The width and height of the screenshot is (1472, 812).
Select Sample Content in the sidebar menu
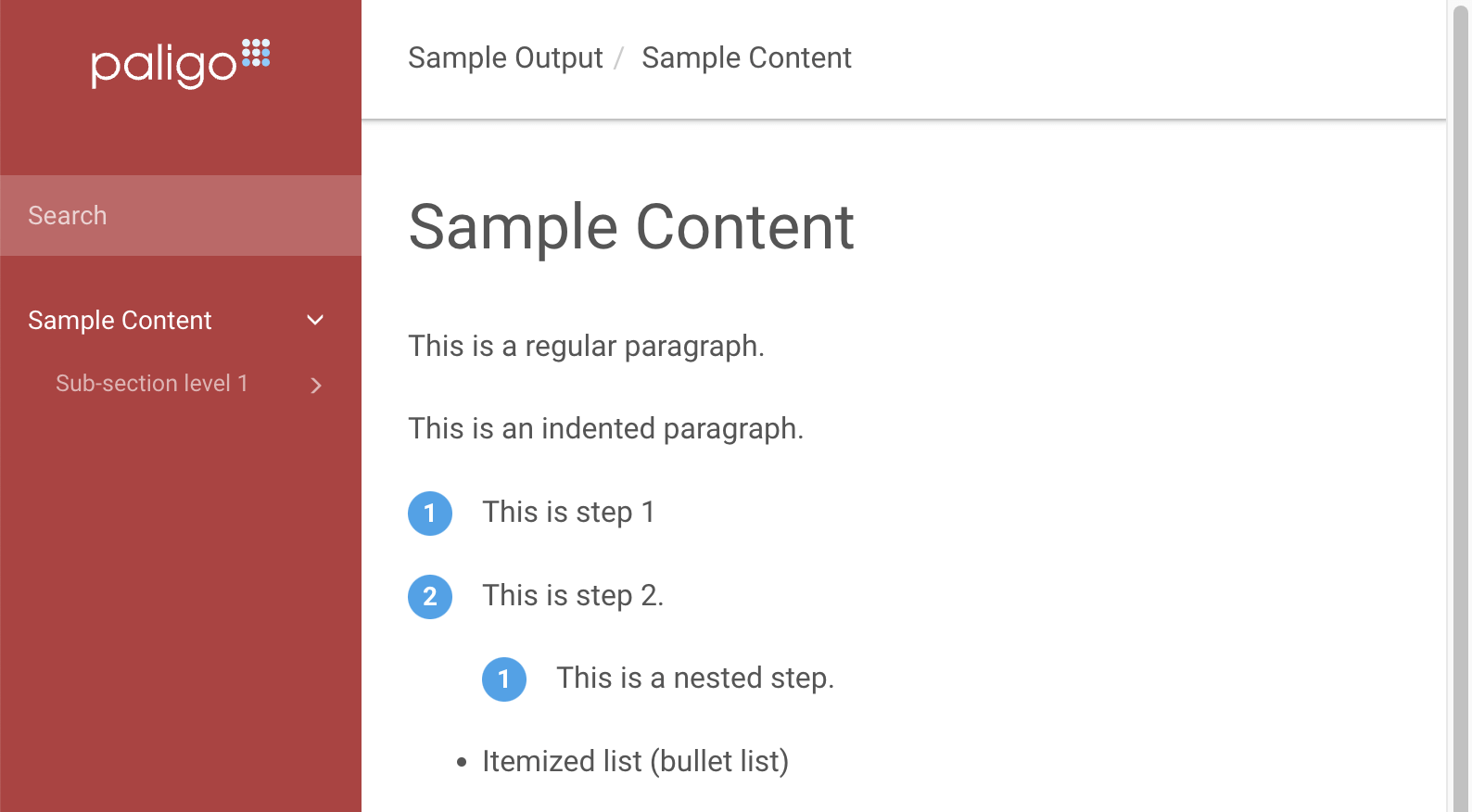pos(120,320)
